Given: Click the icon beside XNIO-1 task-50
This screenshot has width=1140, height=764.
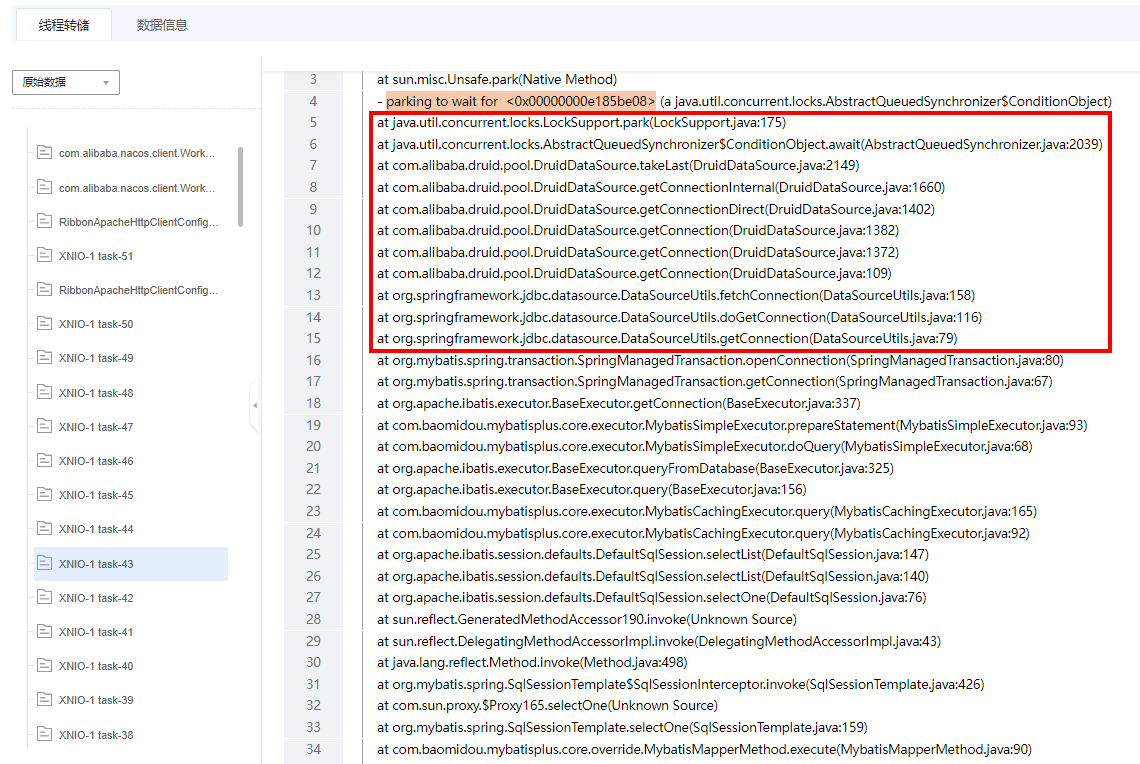Looking at the screenshot, I should pyautogui.click(x=44, y=323).
